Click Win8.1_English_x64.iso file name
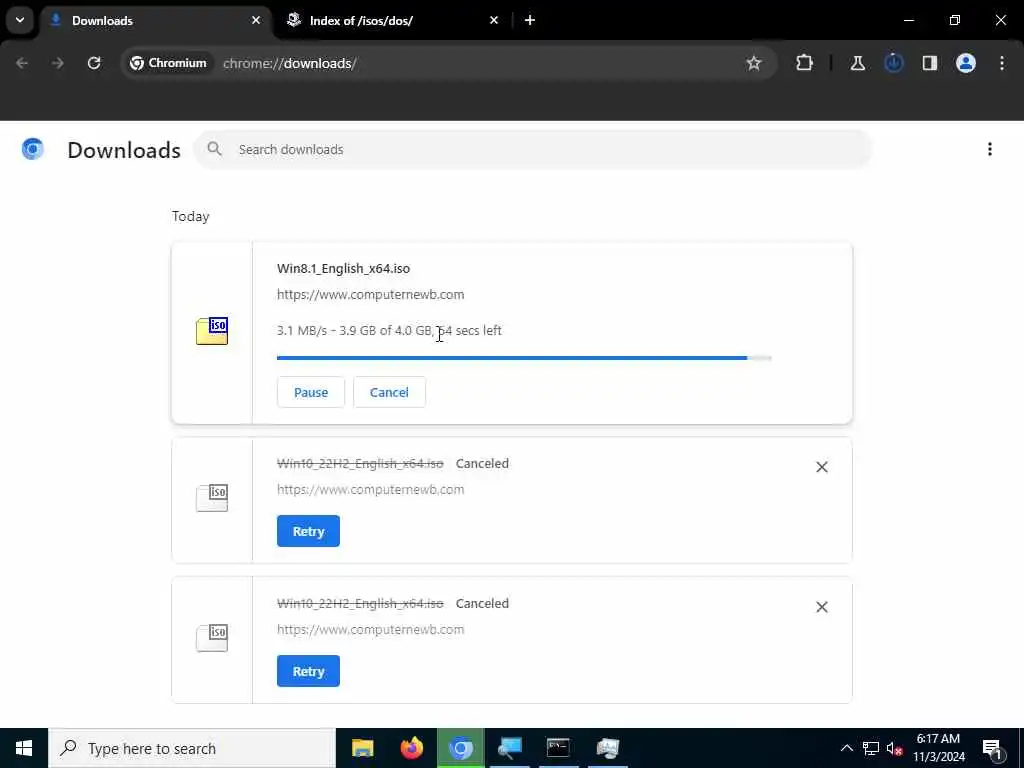The image size is (1024, 768). tap(344, 268)
